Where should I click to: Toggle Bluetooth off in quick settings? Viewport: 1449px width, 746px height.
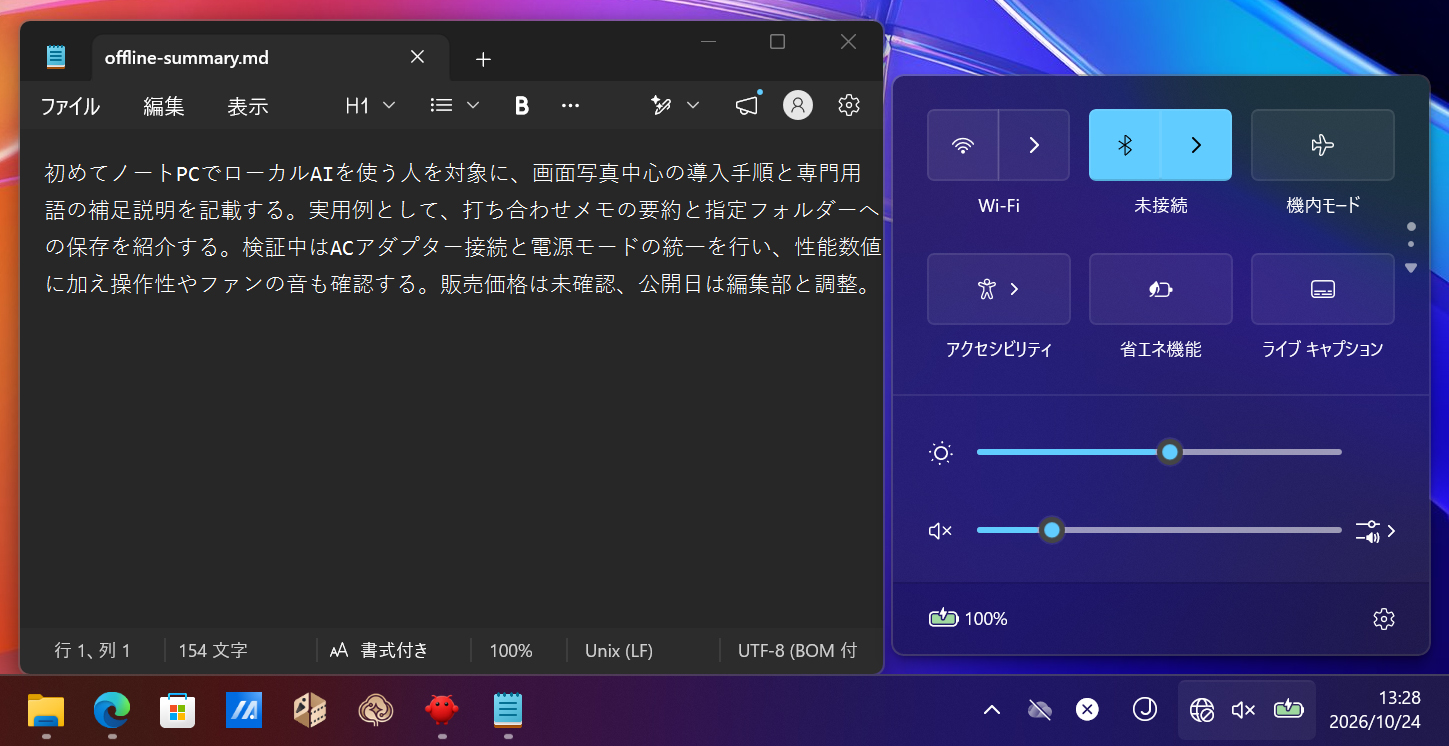[x=1125, y=145]
